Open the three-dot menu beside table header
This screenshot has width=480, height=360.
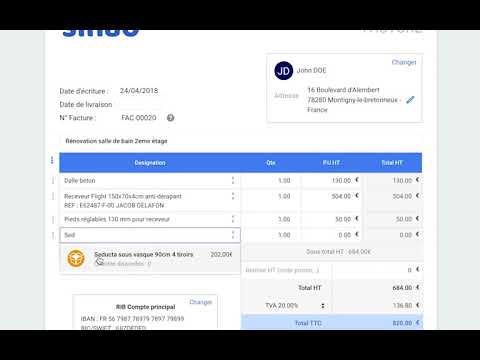point(52,160)
